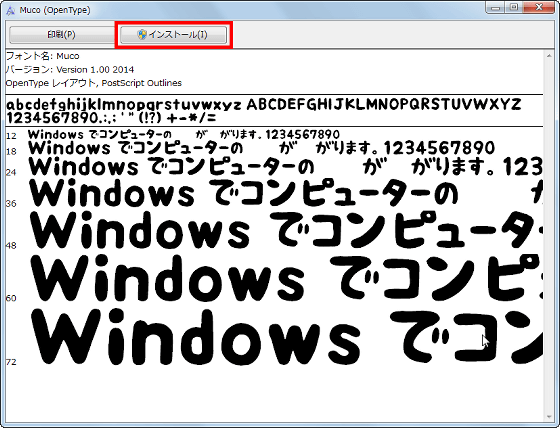Click the scrollbar up arrow
This screenshot has width=560, height=428.
pos(549,55)
